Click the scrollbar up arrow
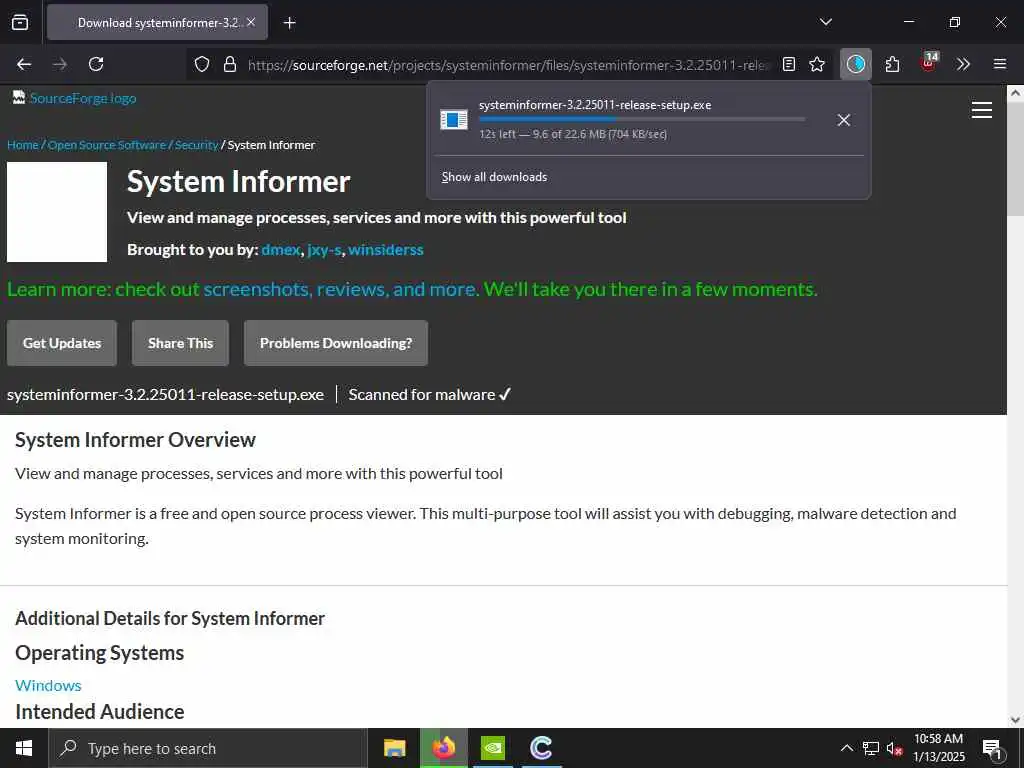This screenshot has width=1024, height=768. 1015,93
